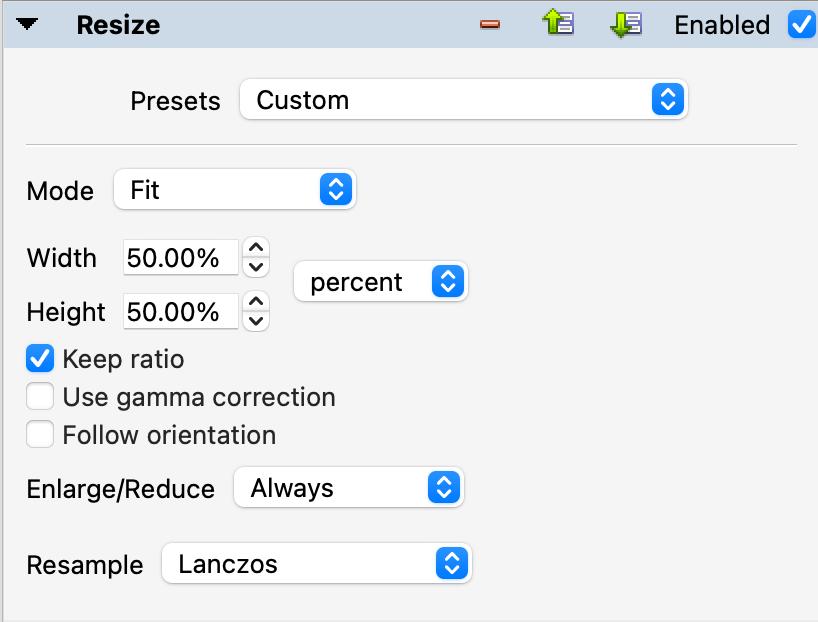Viewport: 818px width, 622px height.
Task: Open Resample Lanczos dropdown
Action: (316, 564)
